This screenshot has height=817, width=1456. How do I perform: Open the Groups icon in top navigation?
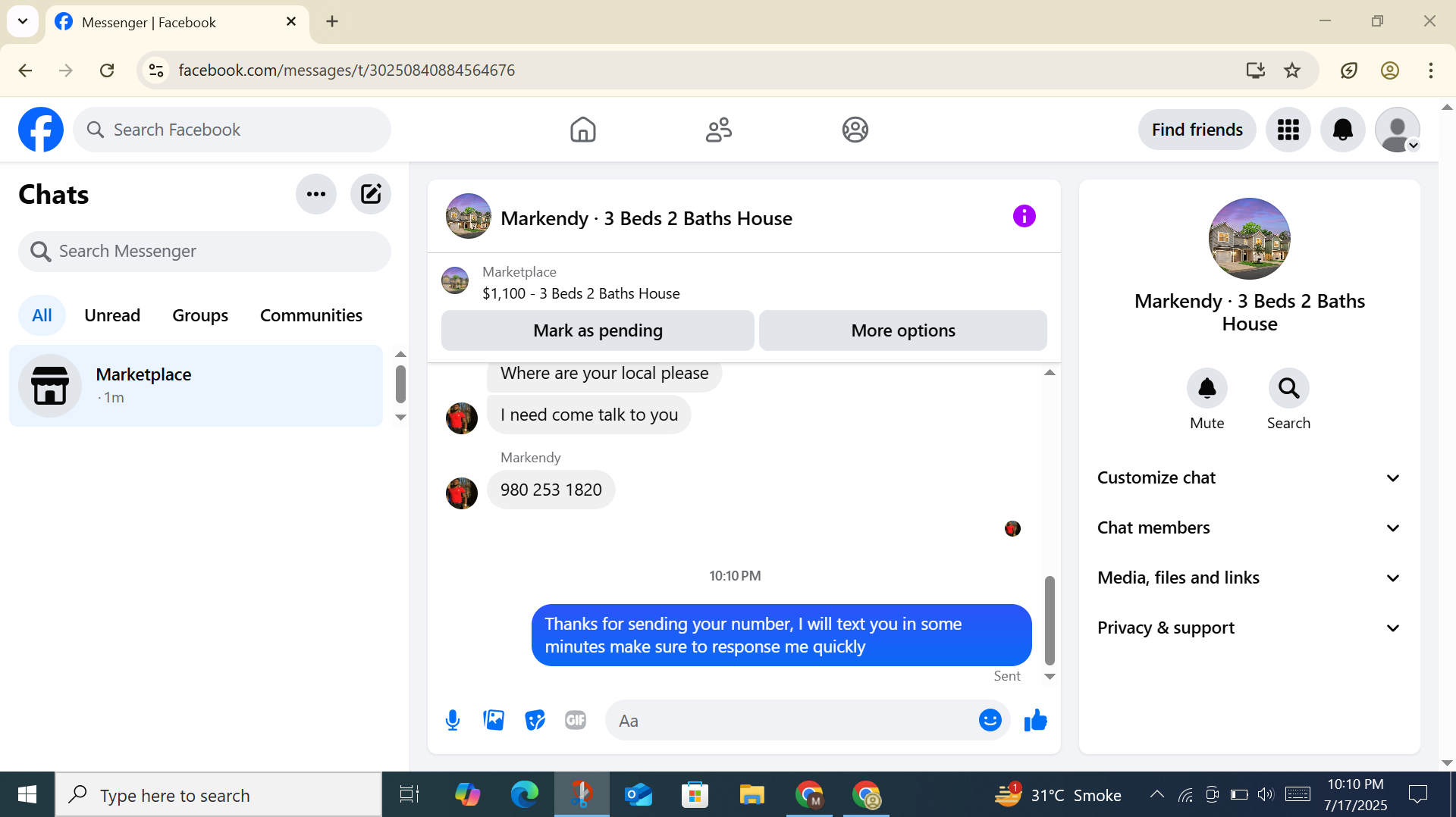tap(855, 130)
